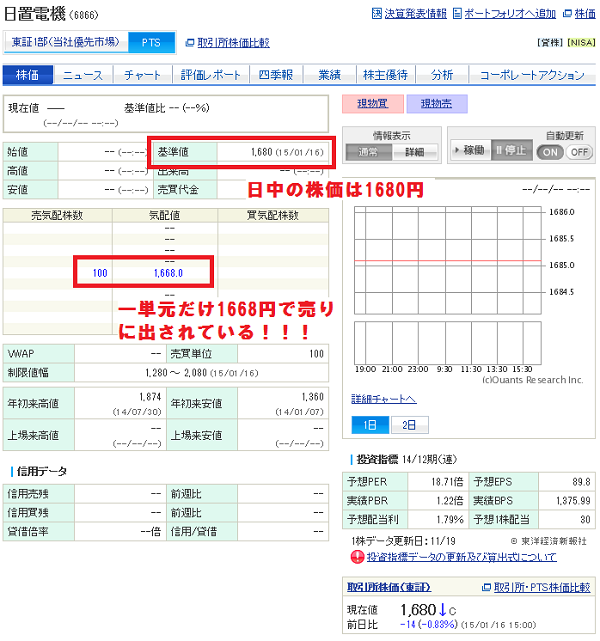Viewport: 600px width, 641px height.
Task: Open the コーポレートアクション tab
Action: (x=532, y=75)
